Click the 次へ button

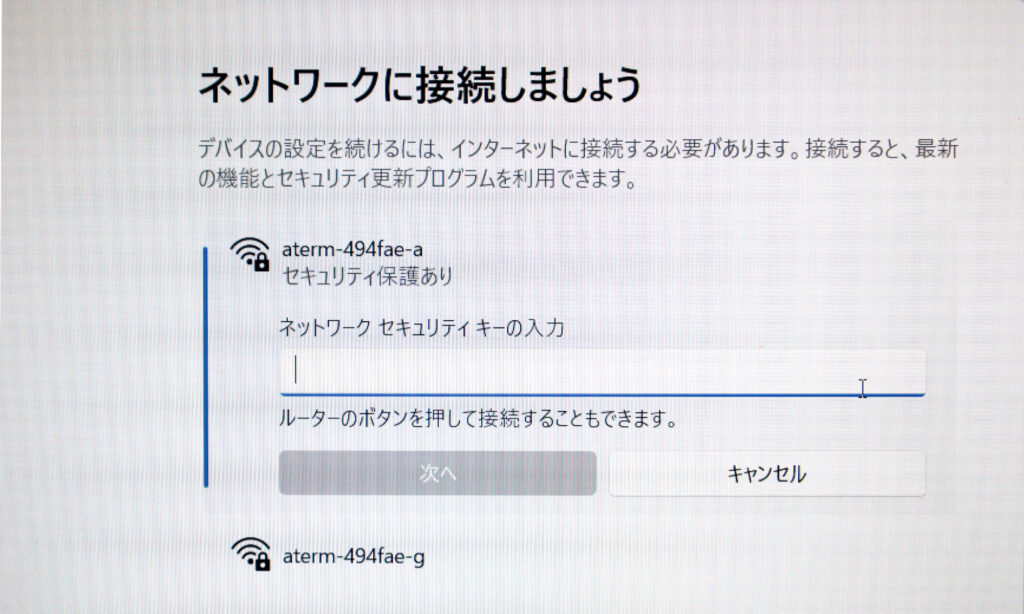(438, 473)
